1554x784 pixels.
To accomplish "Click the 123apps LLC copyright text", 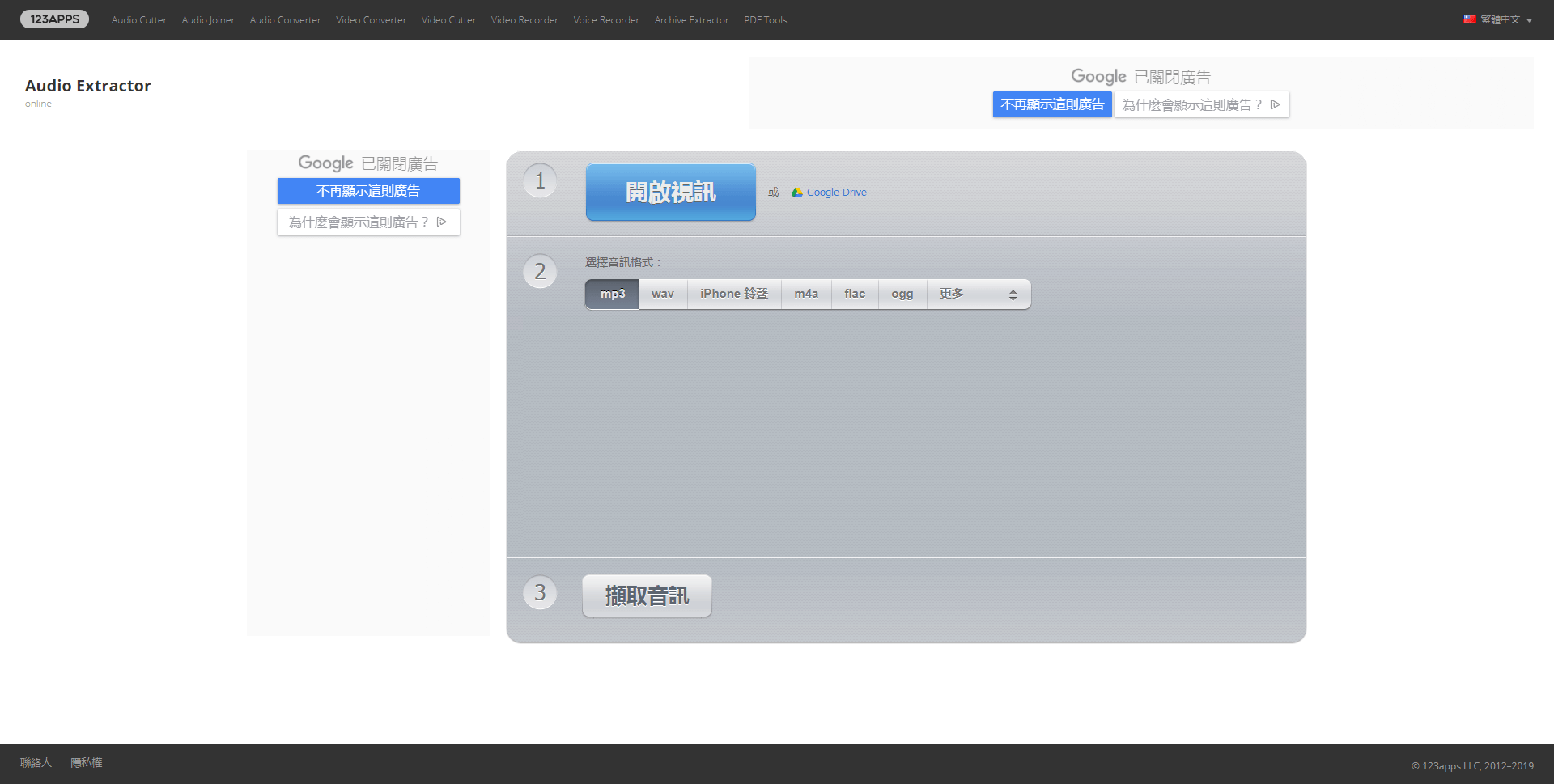I will (1472, 765).
